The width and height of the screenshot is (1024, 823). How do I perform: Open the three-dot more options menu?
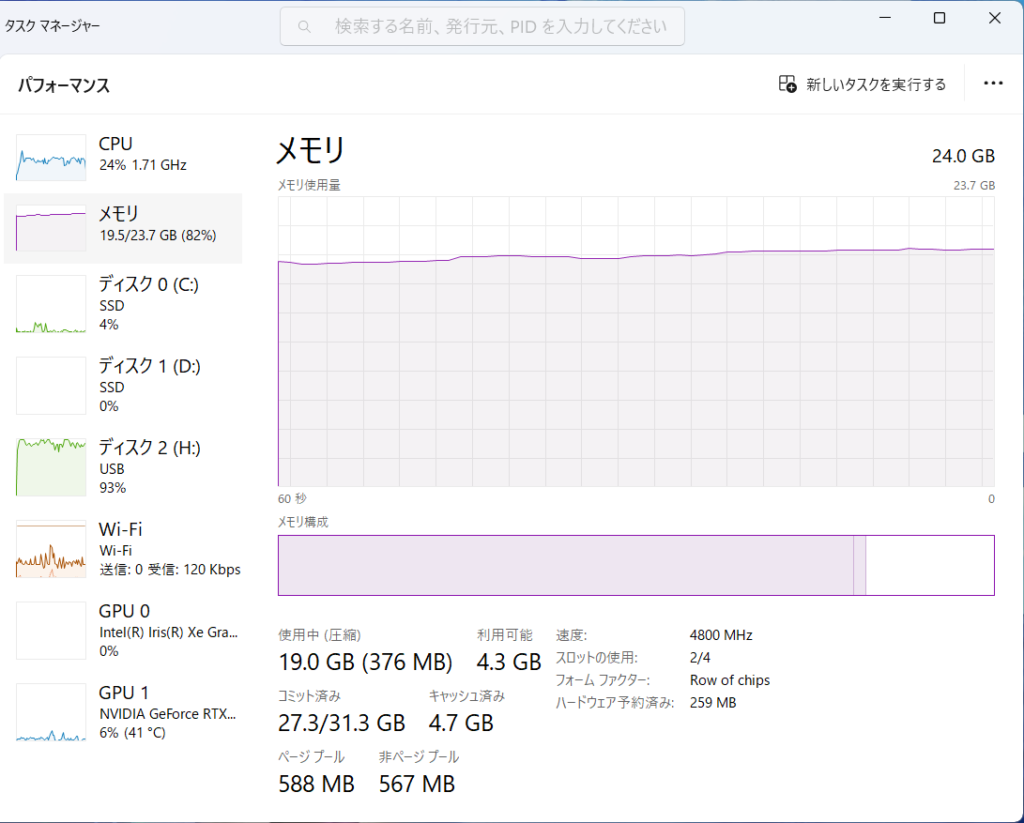pos(993,84)
